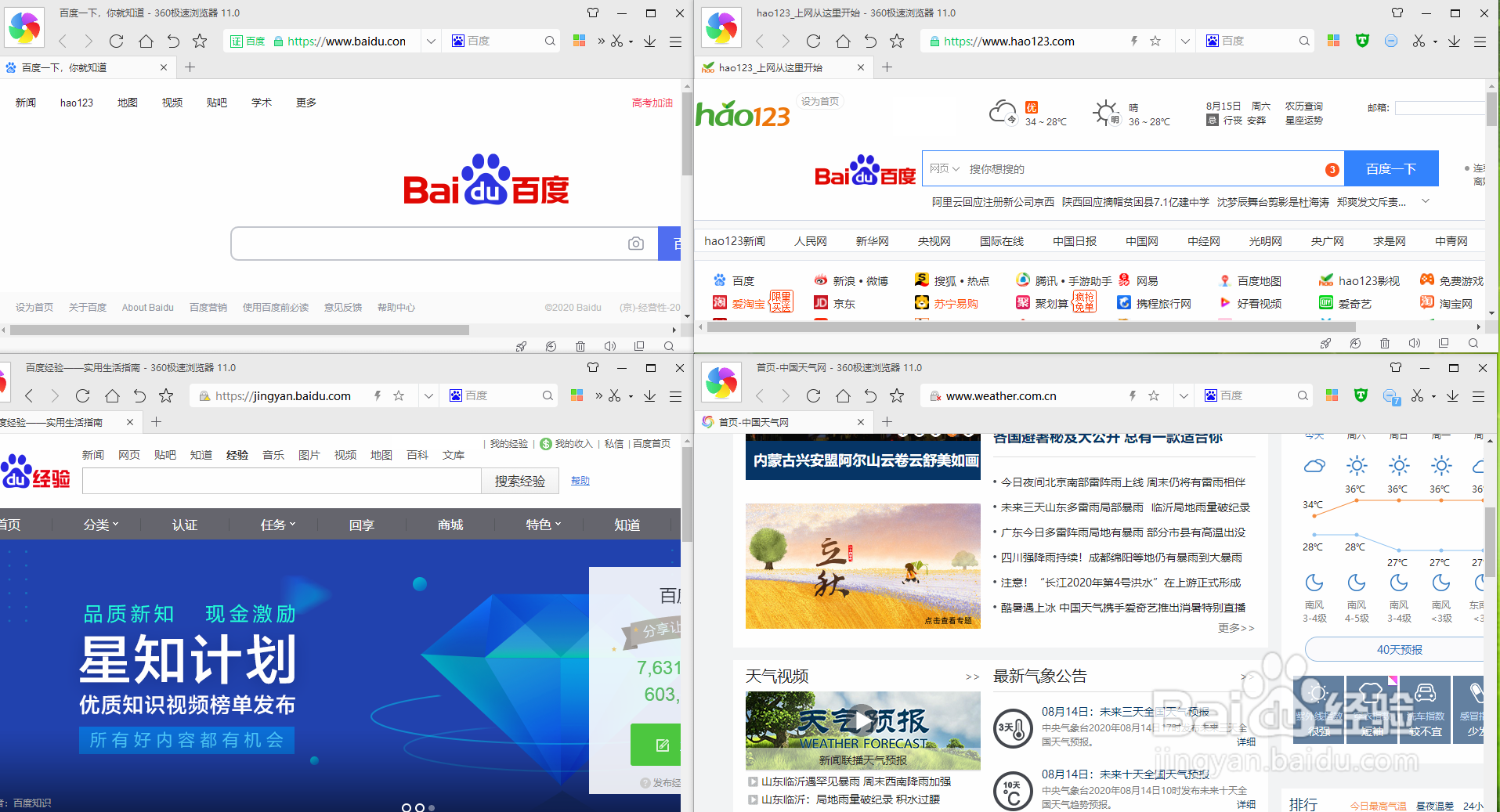
Task: Toggle the dual-window icon in the weather window status bar
Action: (1444, 343)
